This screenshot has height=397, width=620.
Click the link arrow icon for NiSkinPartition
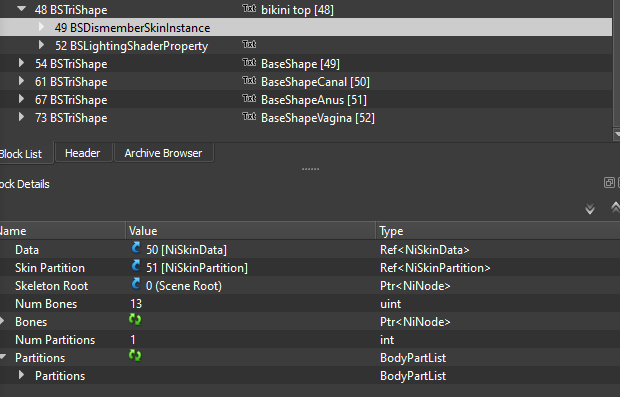click(136, 266)
